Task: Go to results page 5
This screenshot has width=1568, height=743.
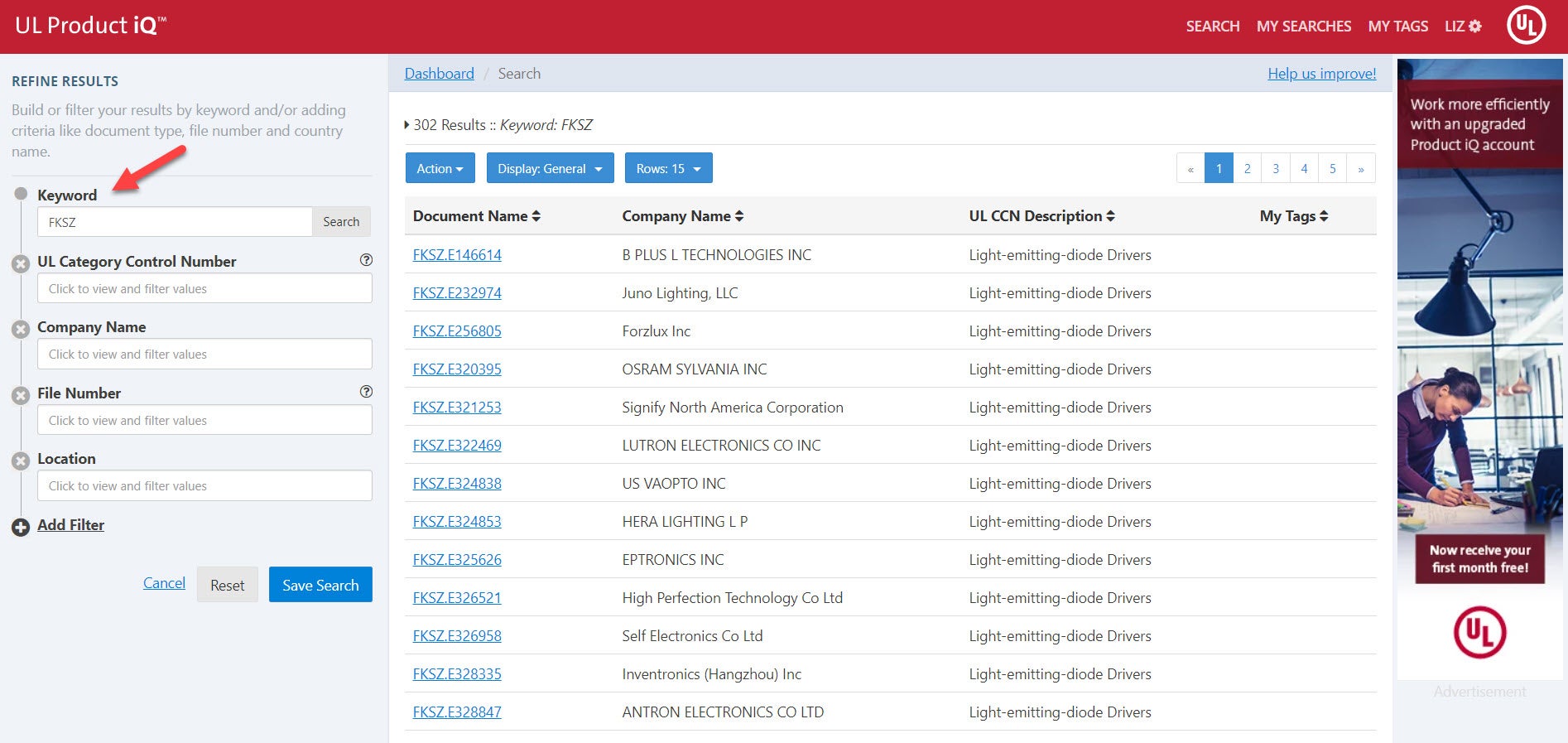Action: coord(1333,168)
